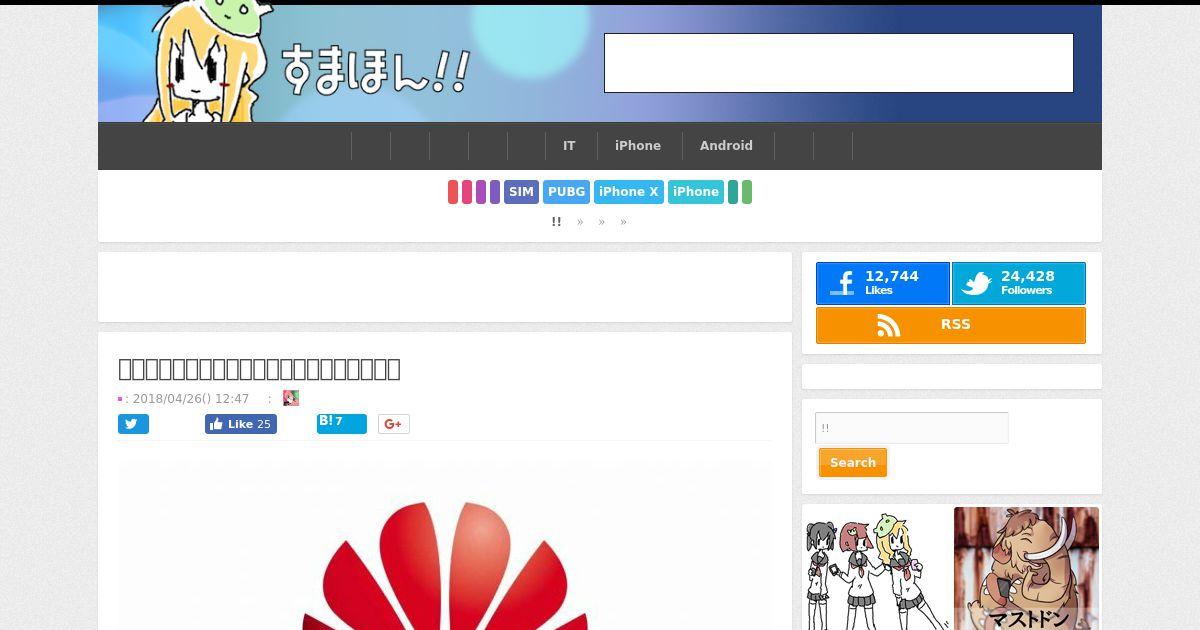
Task: Click the Huawei logo article image
Action: [x=445, y=545]
